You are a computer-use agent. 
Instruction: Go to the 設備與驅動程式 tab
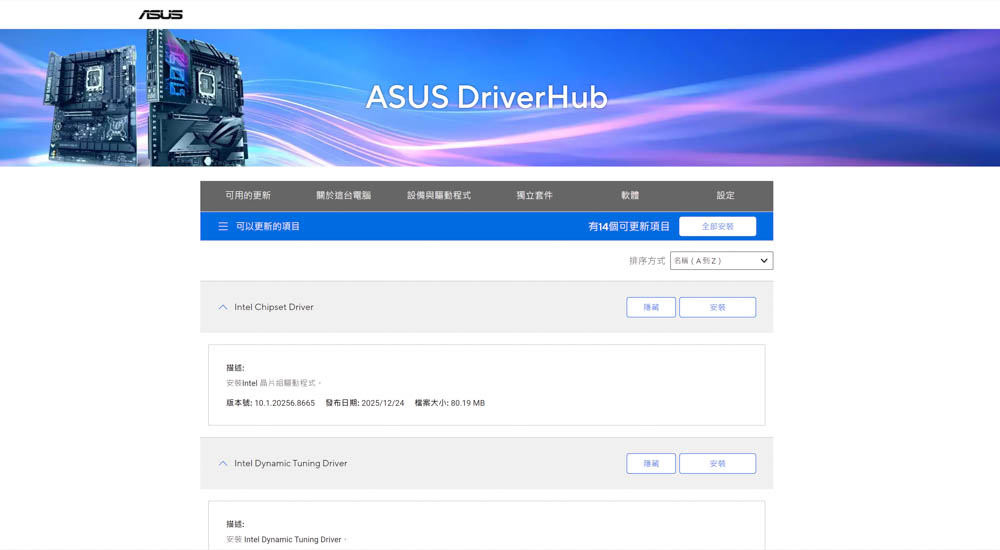(x=439, y=196)
